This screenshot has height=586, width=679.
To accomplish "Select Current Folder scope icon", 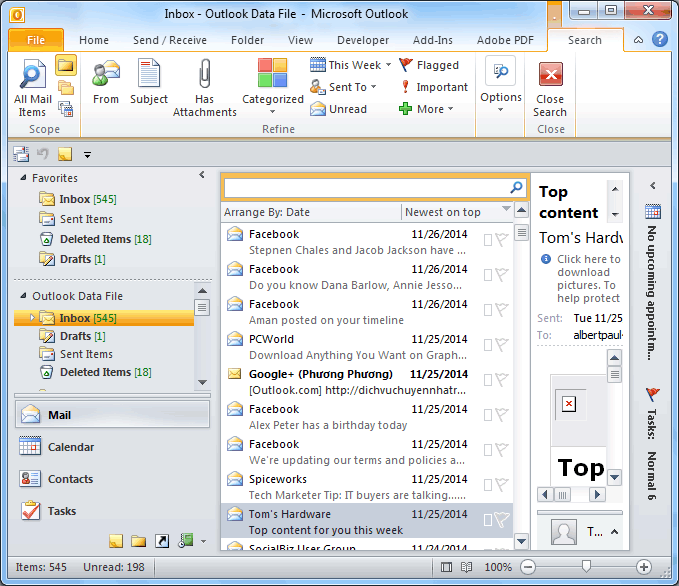I will [66, 65].
